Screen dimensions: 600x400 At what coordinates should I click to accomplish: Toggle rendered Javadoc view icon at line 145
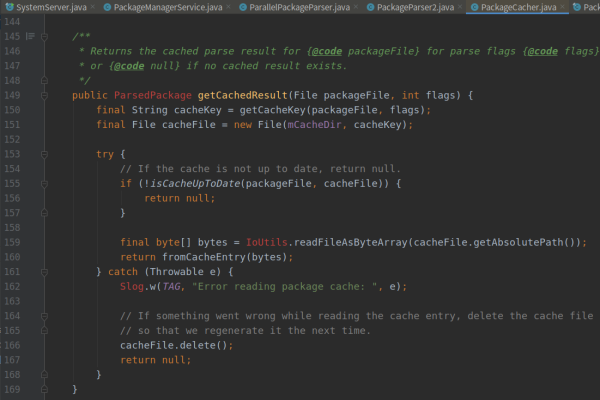tap(30, 37)
